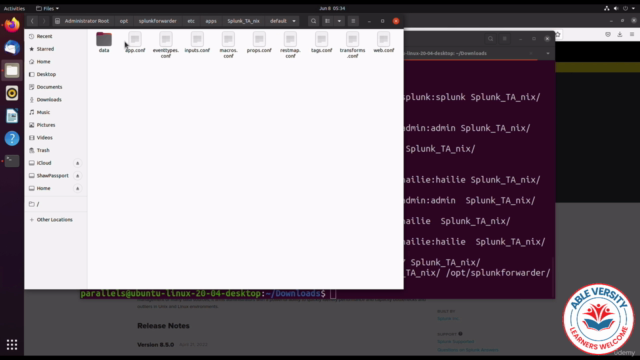Select the eventtypes.conf file
The width and height of the screenshot is (640, 360).
(166, 45)
